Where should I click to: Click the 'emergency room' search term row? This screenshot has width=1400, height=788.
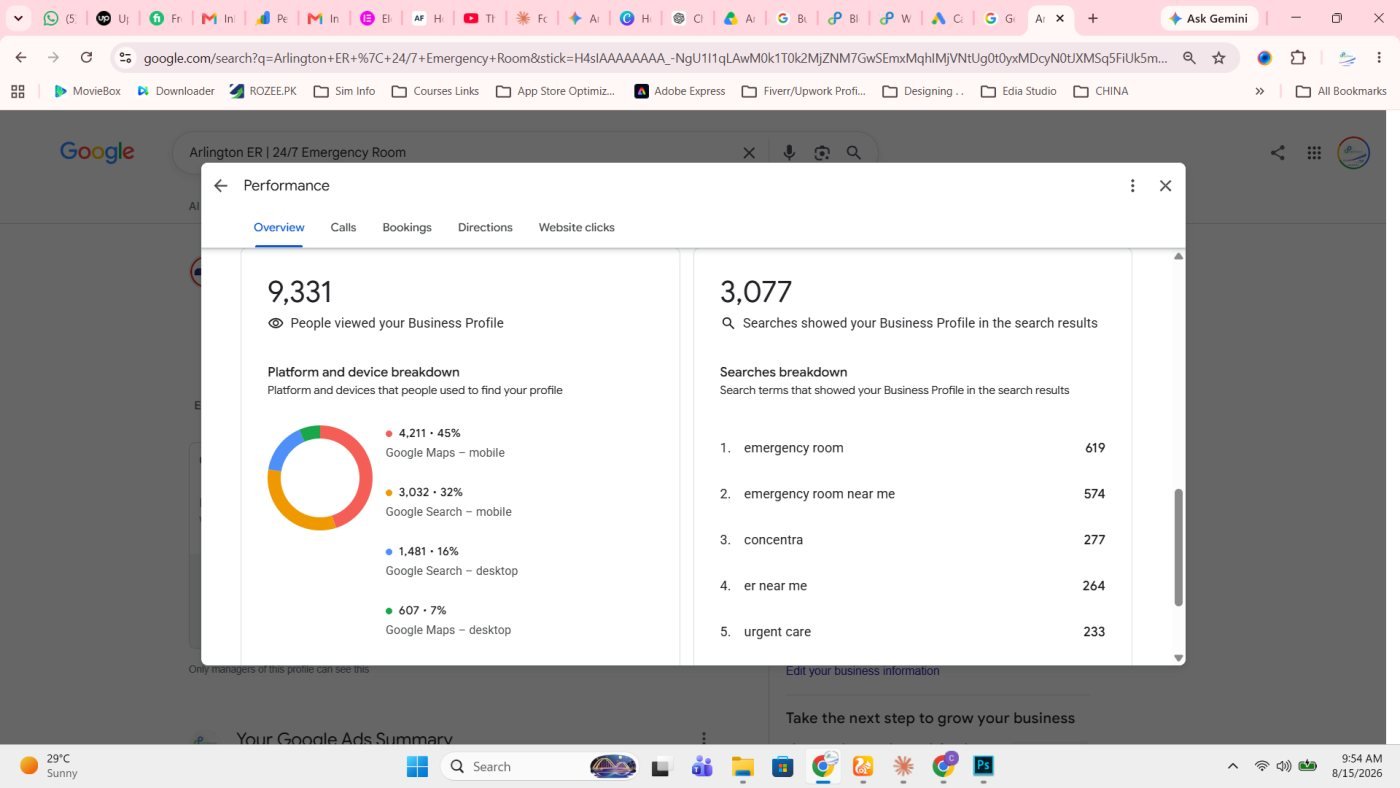coord(912,448)
